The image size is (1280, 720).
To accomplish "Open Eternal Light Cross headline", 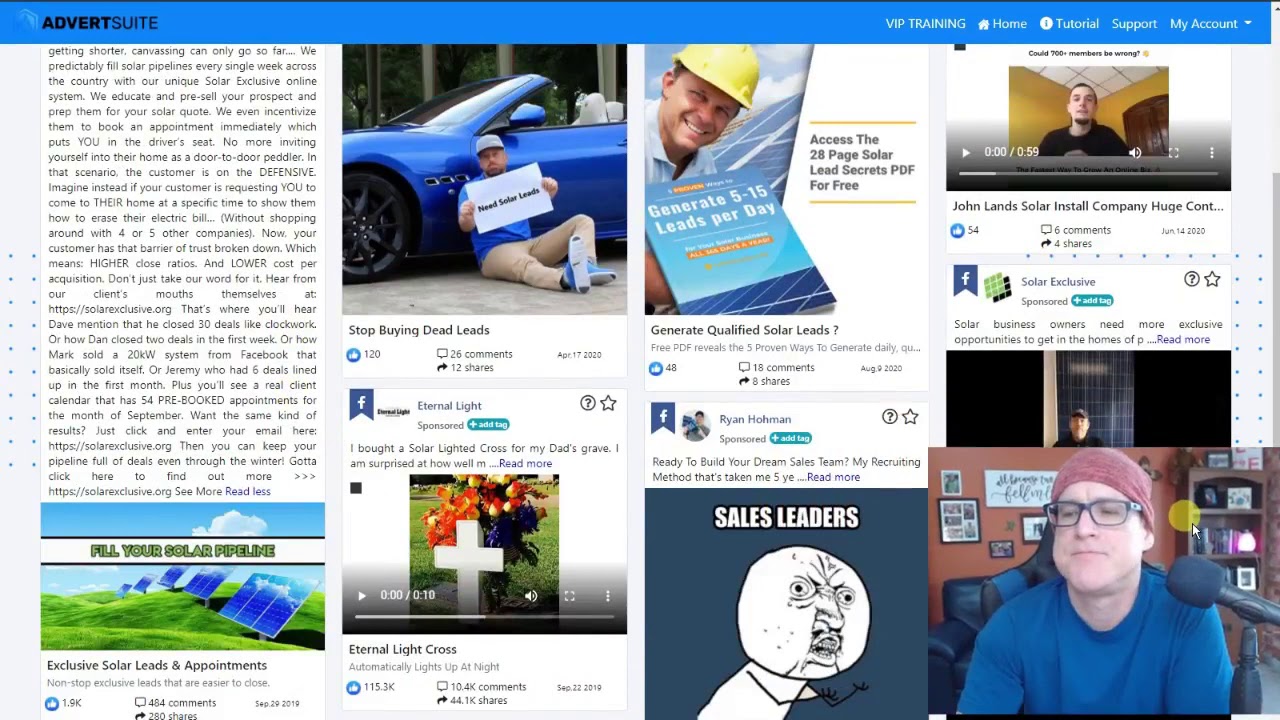I will pos(402,650).
